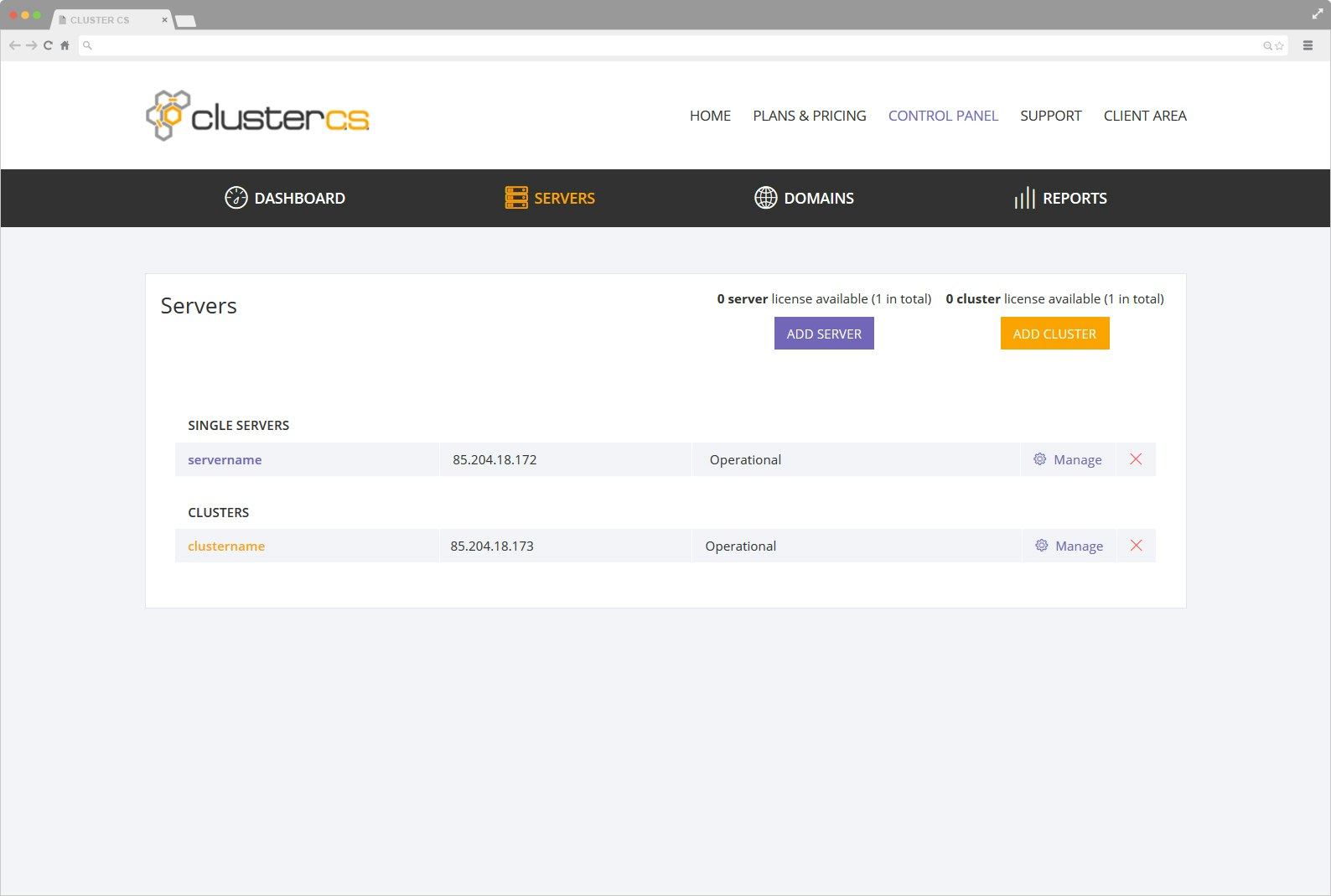
Task: Click bookmark star in address bar
Action: tap(1280, 46)
